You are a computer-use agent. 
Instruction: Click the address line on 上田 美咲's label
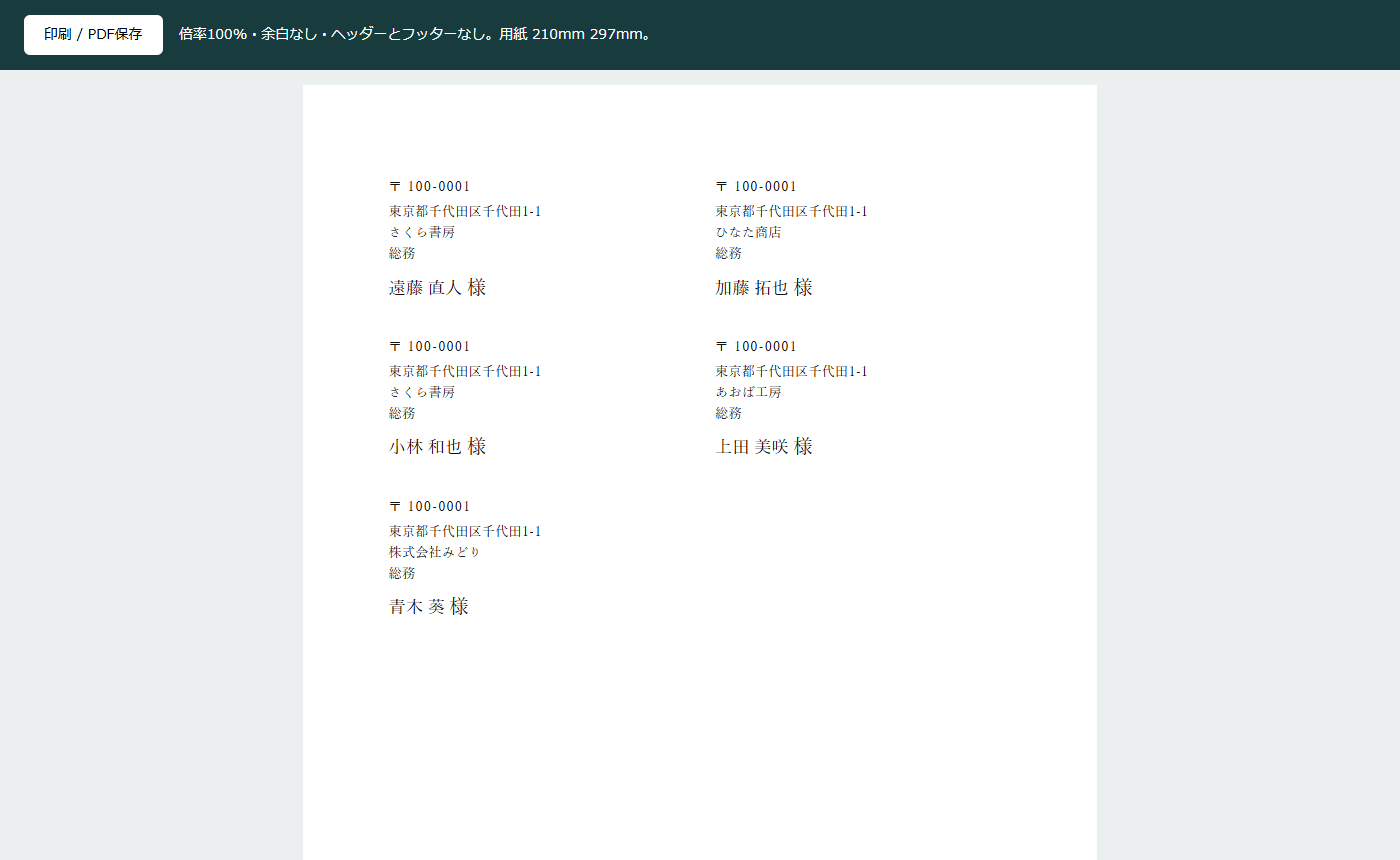tap(792, 371)
